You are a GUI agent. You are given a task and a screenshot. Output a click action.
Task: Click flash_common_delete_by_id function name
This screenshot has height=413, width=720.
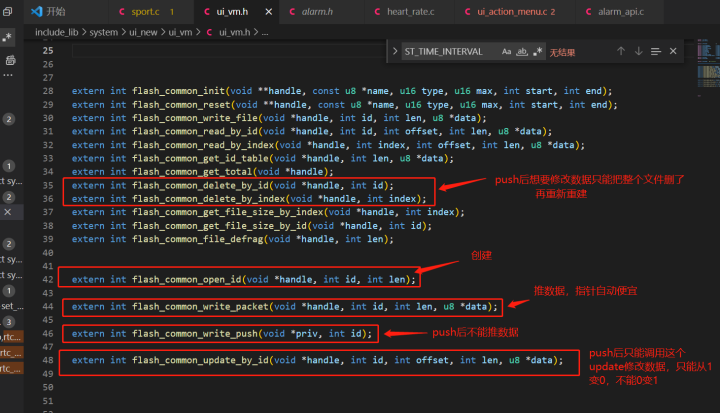click(x=200, y=186)
